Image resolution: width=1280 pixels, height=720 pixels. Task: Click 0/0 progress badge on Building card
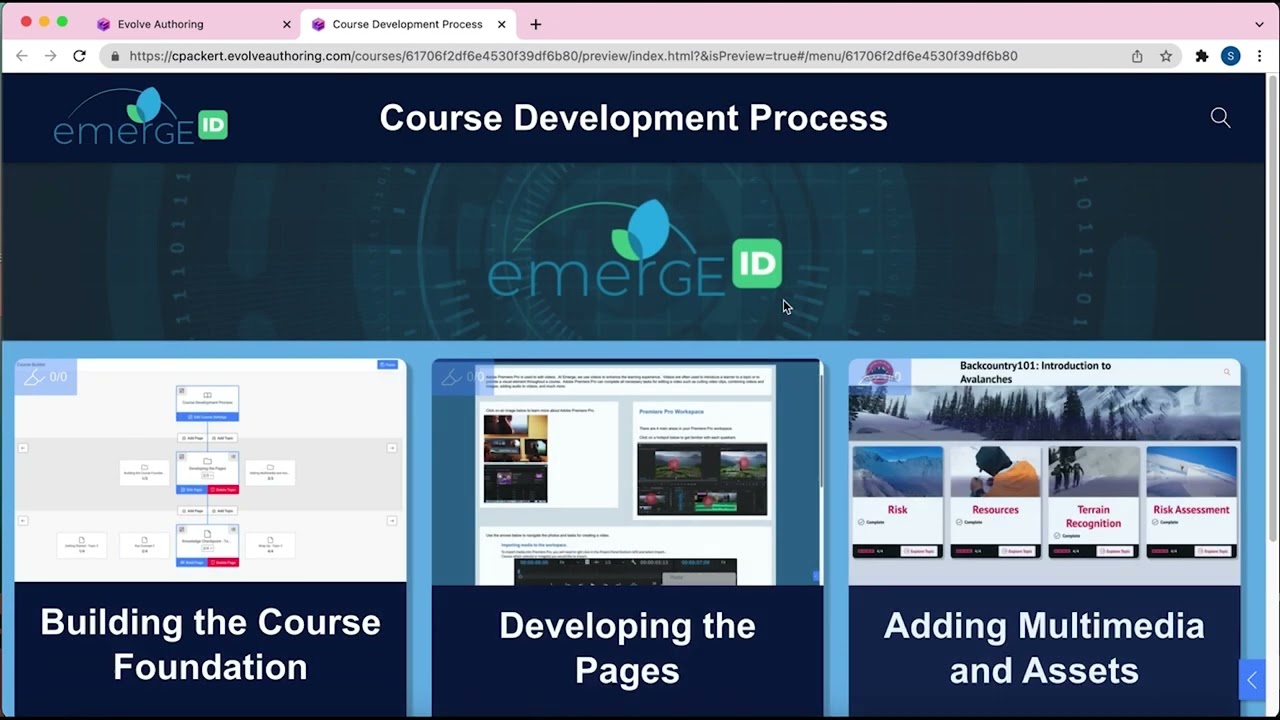coord(46,377)
